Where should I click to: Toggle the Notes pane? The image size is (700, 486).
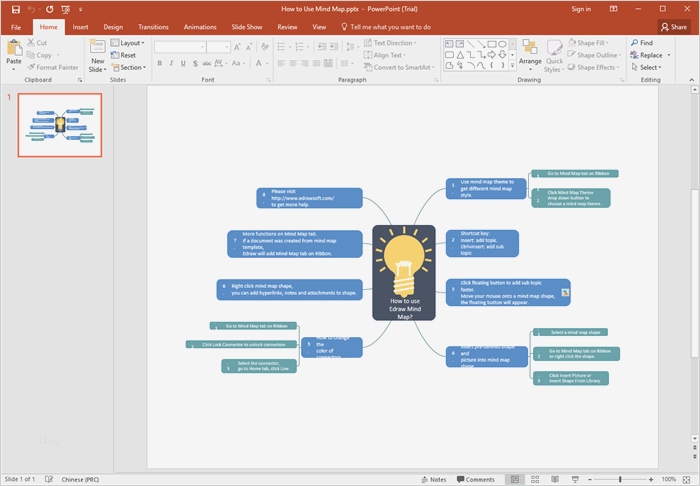click(x=433, y=479)
